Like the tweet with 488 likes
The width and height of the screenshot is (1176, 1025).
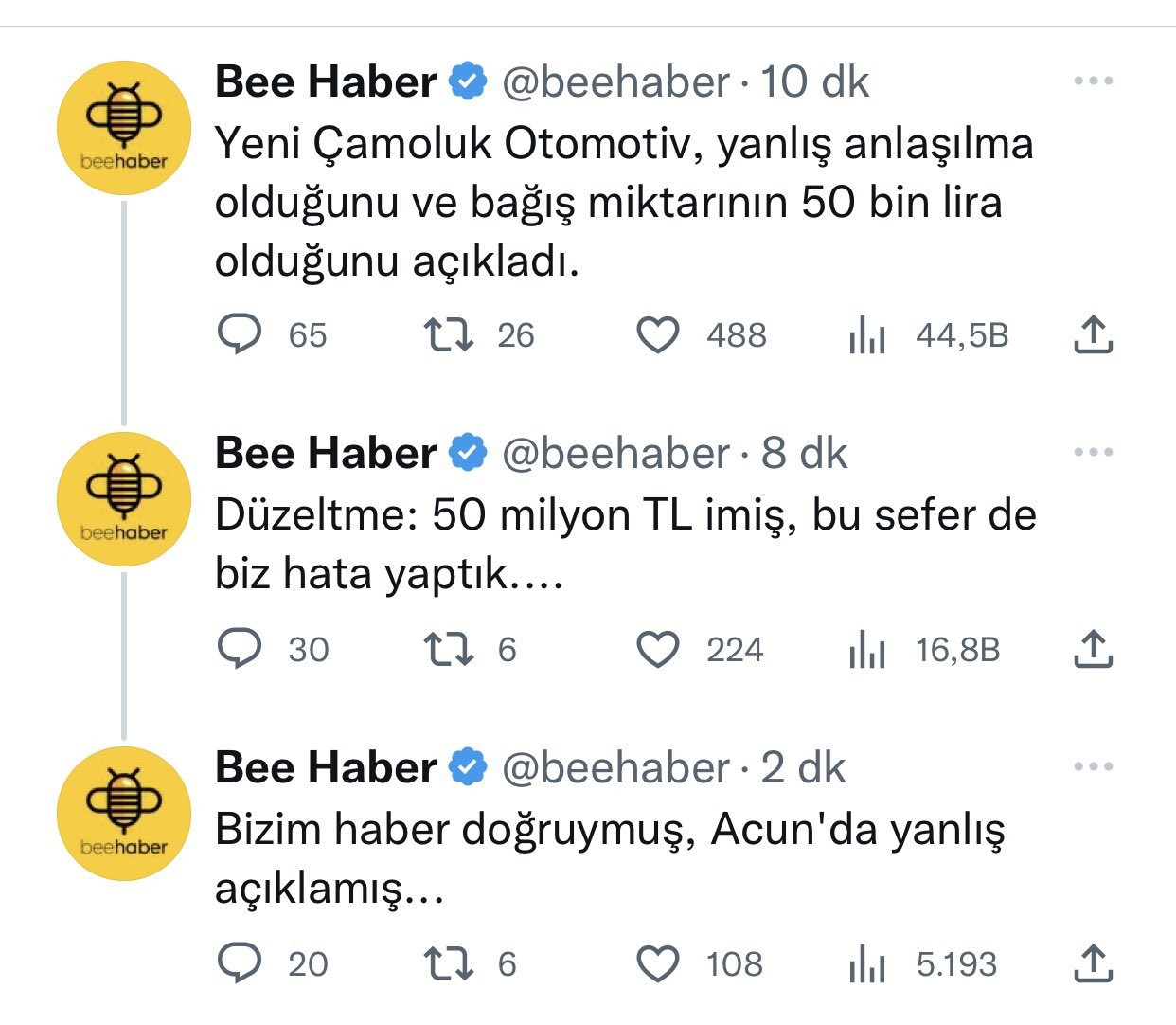(x=657, y=335)
